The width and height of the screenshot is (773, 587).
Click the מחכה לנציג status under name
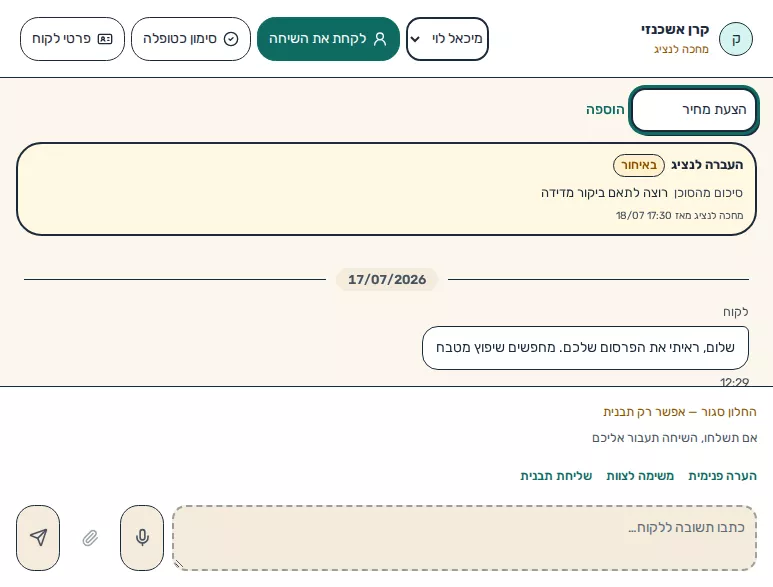681,49
